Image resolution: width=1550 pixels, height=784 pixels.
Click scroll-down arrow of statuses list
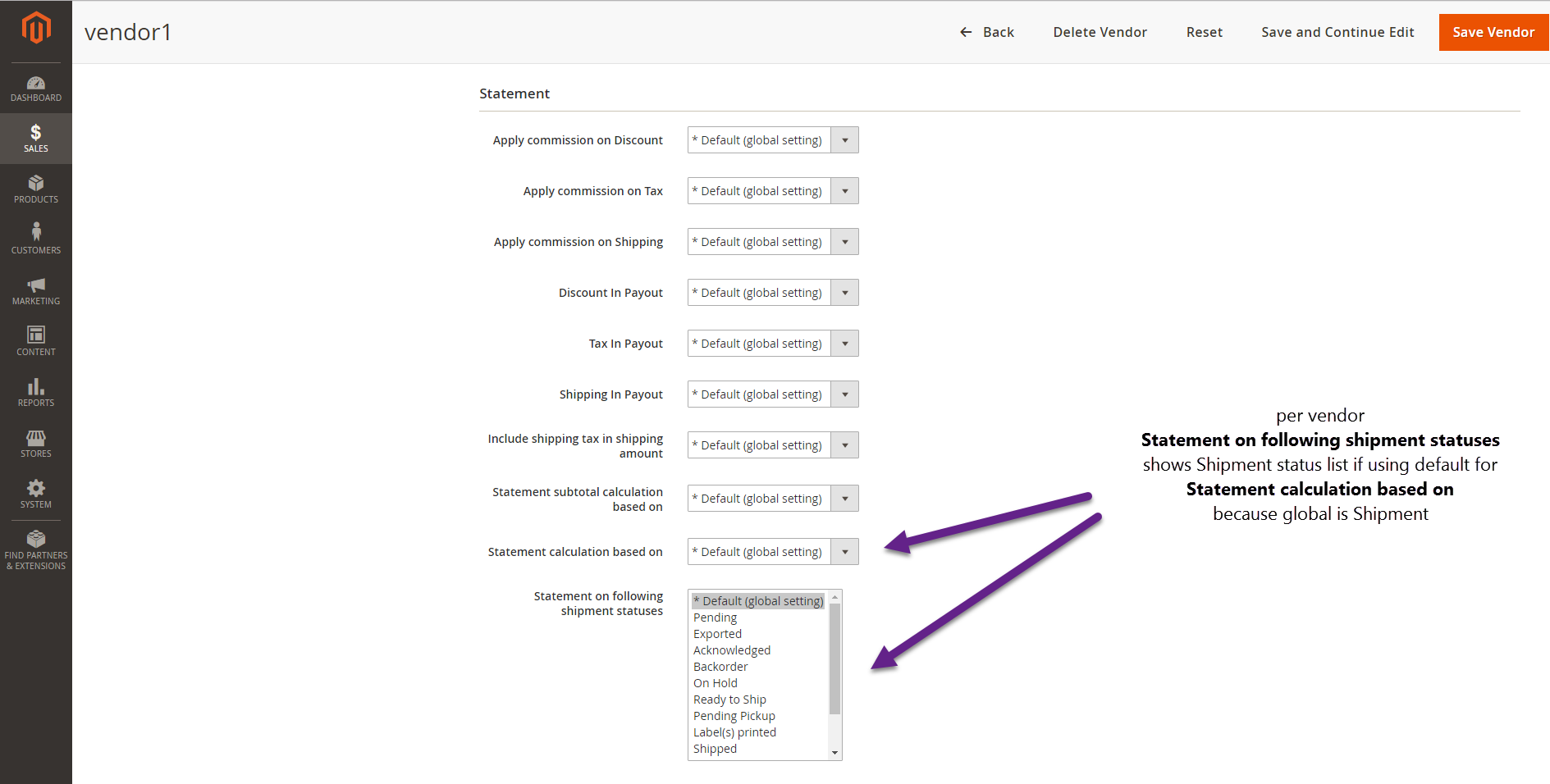[834, 753]
